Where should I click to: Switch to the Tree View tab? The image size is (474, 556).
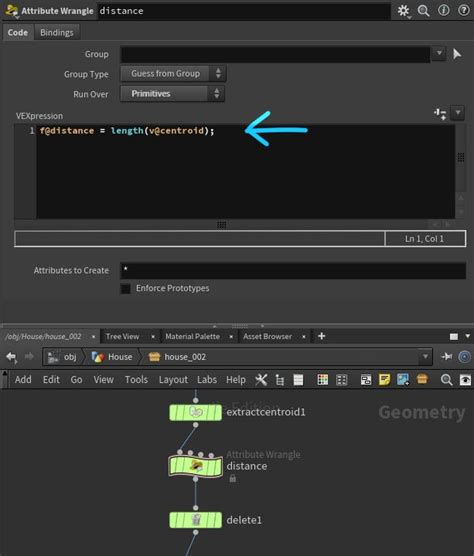click(122, 337)
